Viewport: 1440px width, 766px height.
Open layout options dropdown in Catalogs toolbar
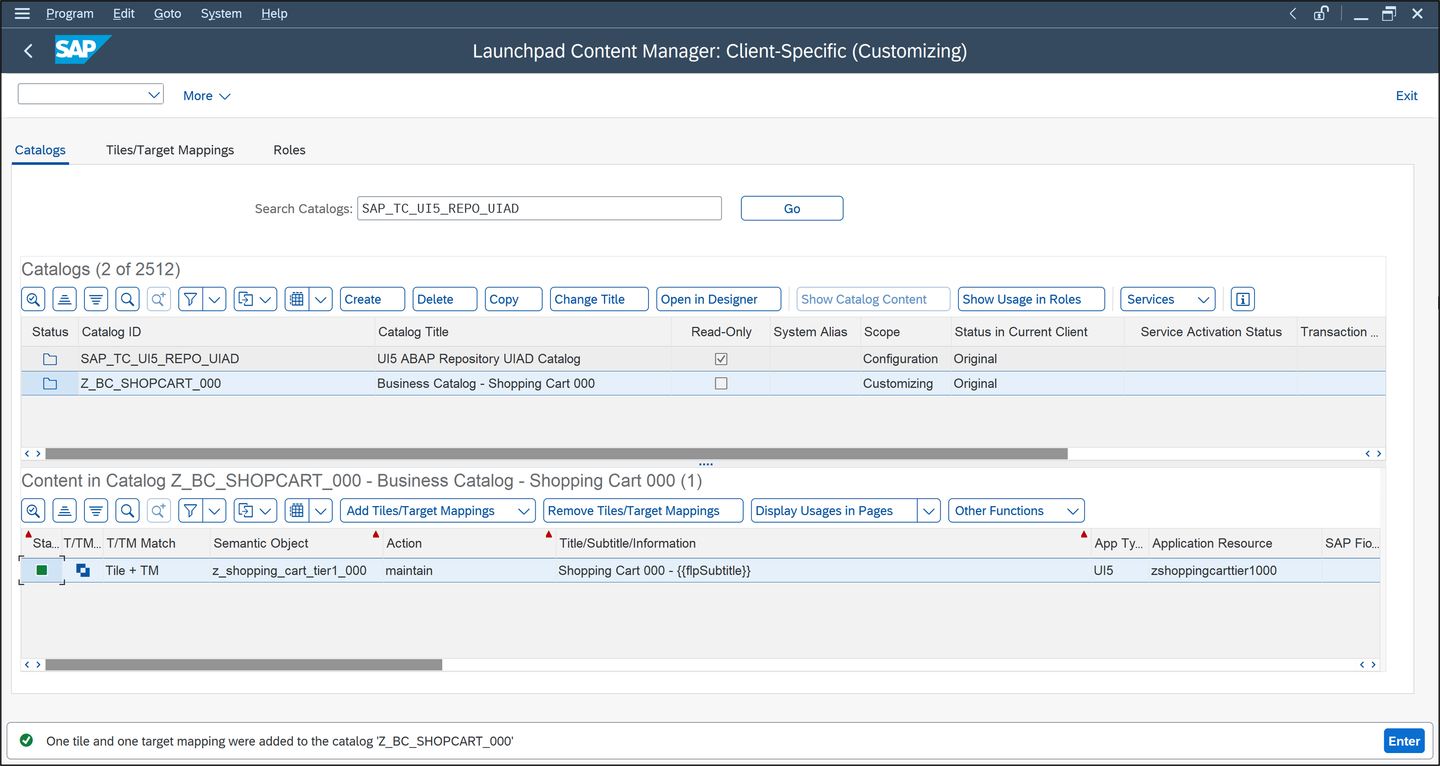tap(320, 299)
